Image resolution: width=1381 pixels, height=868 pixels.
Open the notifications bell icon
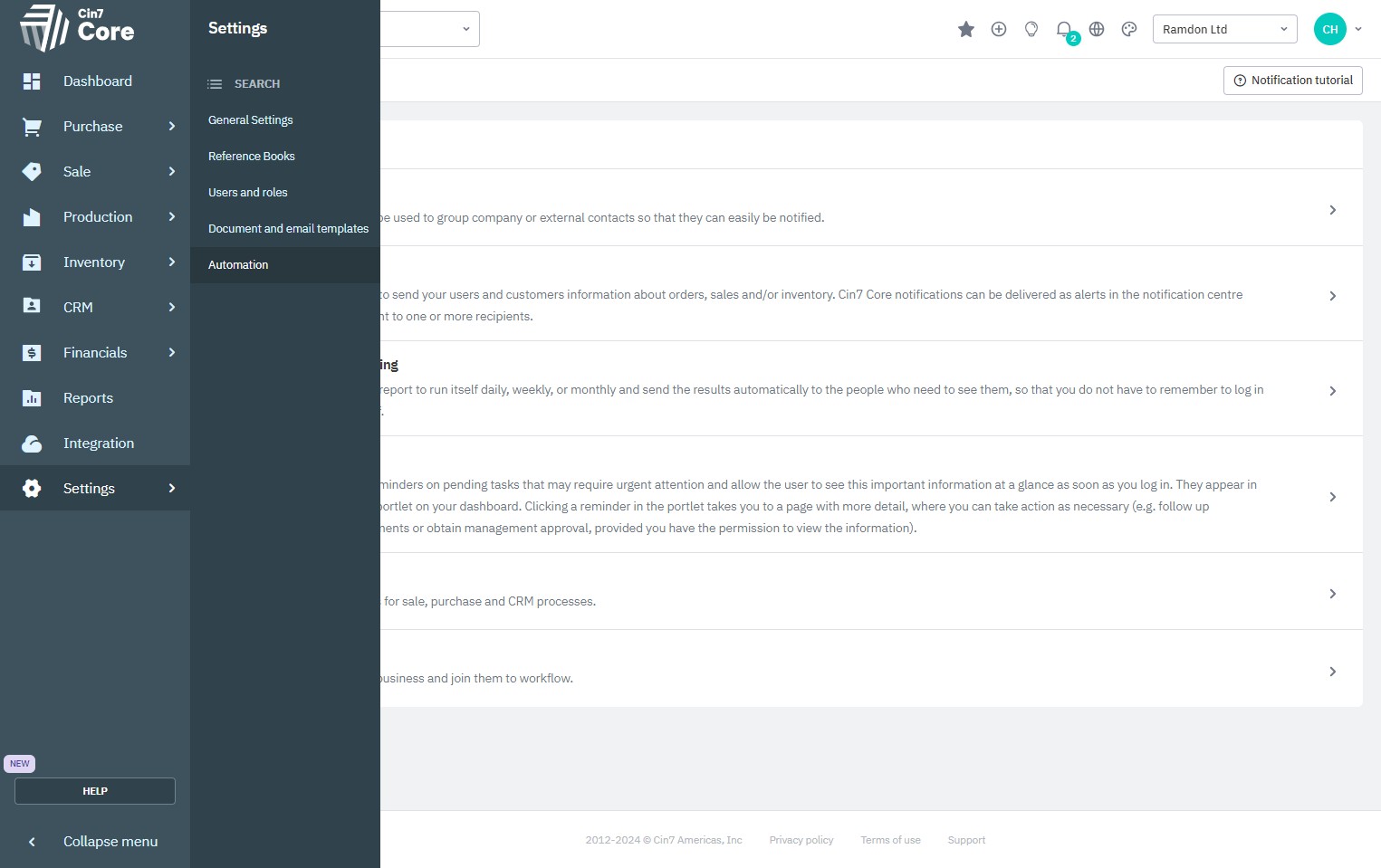tap(1064, 29)
